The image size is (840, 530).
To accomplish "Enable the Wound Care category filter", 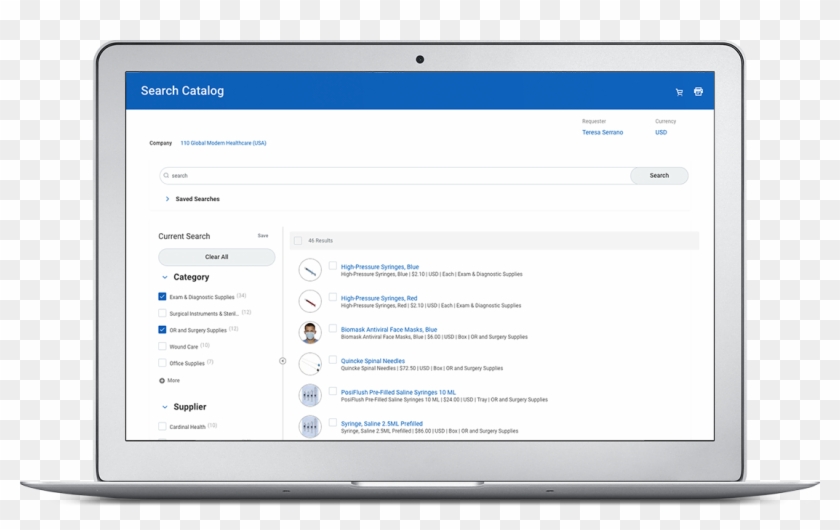I will (x=162, y=347).
